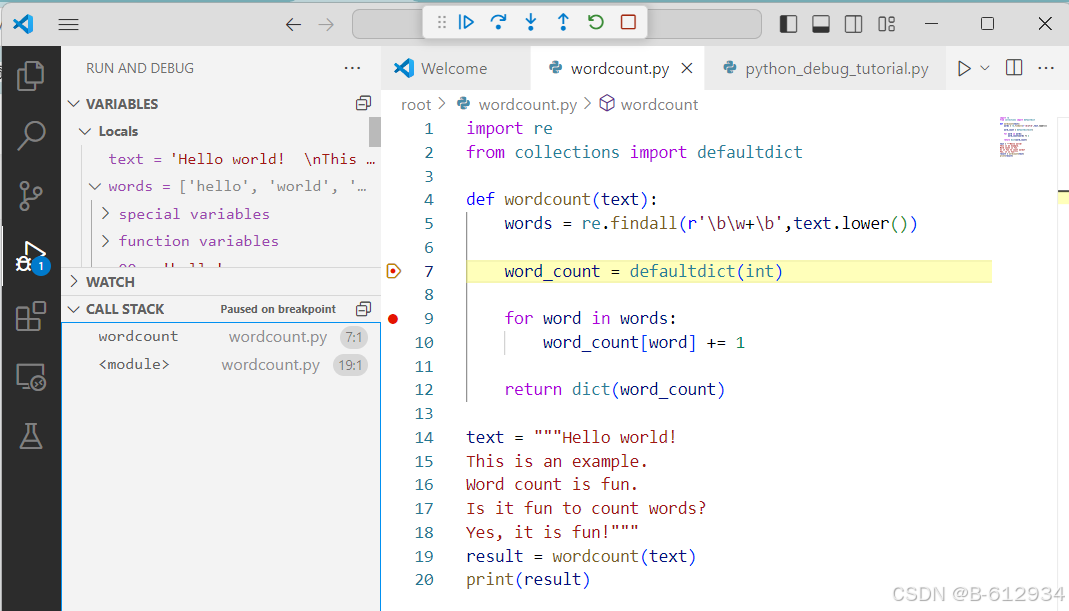Image resolution: width=1069 pixels, height=611 pixels.
Task: Collapse all in the Variables section
Action: [363, 103]
